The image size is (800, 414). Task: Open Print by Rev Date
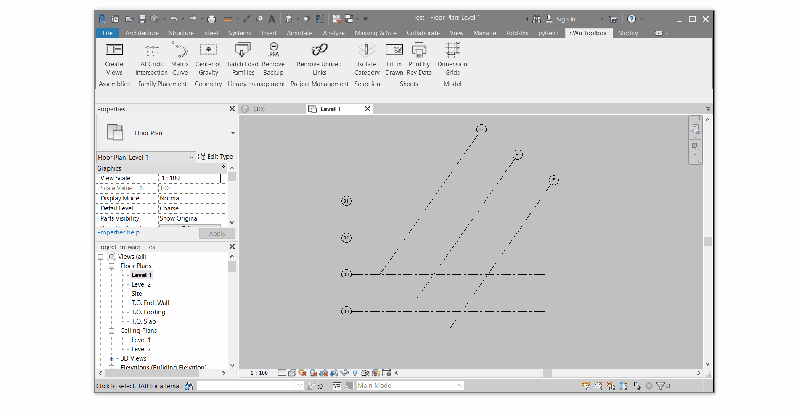[419, 59]
